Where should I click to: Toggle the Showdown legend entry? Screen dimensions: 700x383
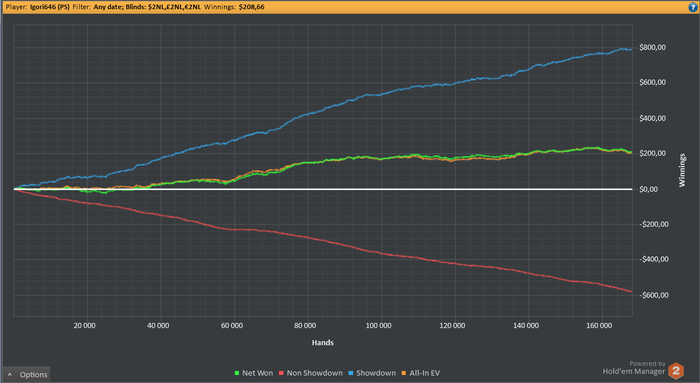click(x=372, y=373)
